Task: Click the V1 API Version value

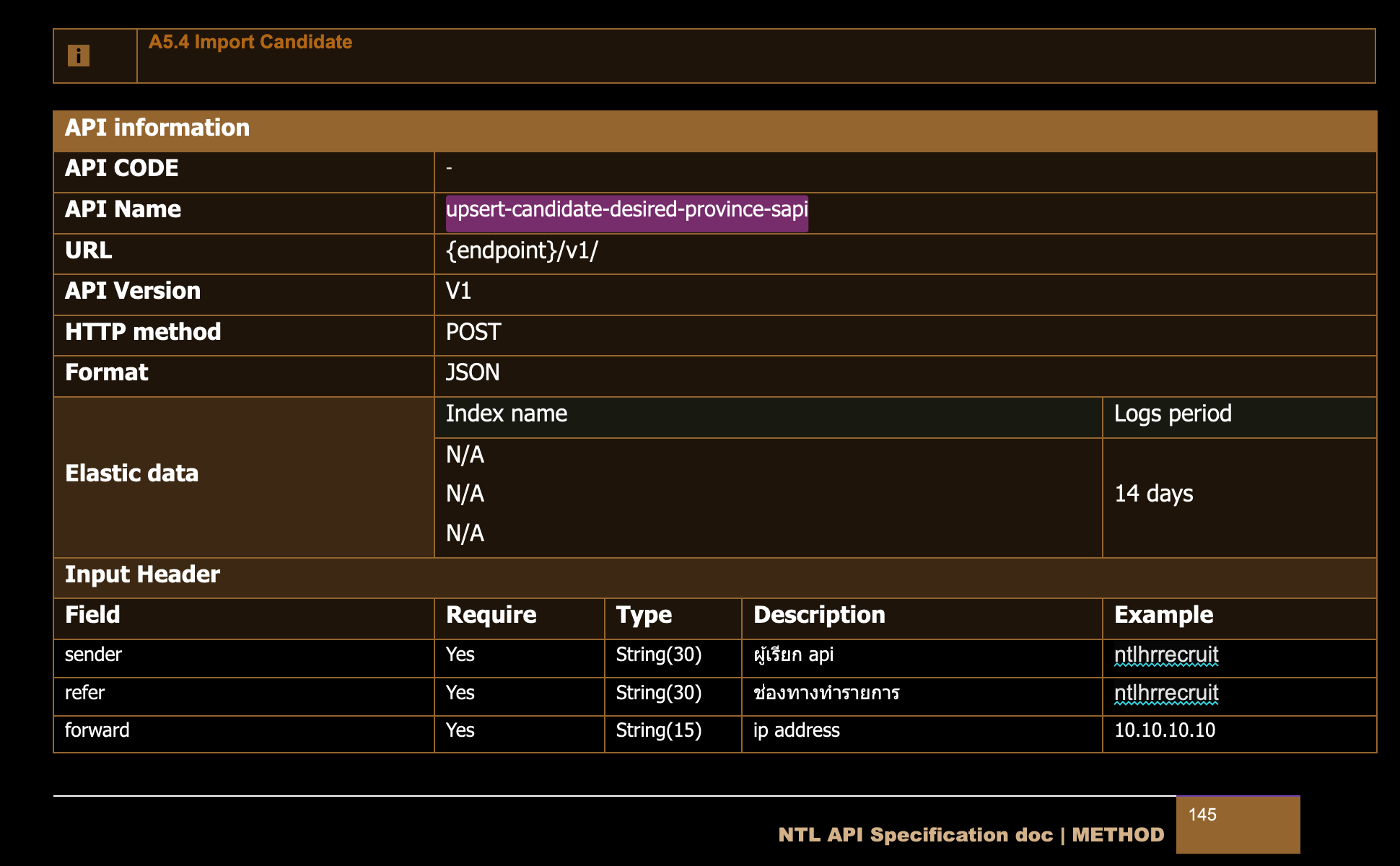Action: [x=458, y=292]
